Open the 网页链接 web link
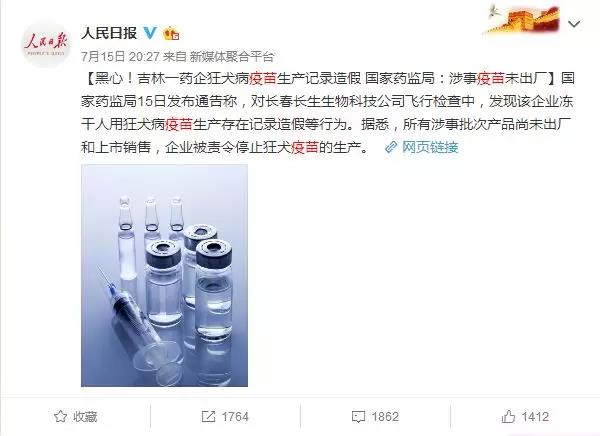Image resolution: width=600 pixels, height=436 pixels. click(430, 147)
